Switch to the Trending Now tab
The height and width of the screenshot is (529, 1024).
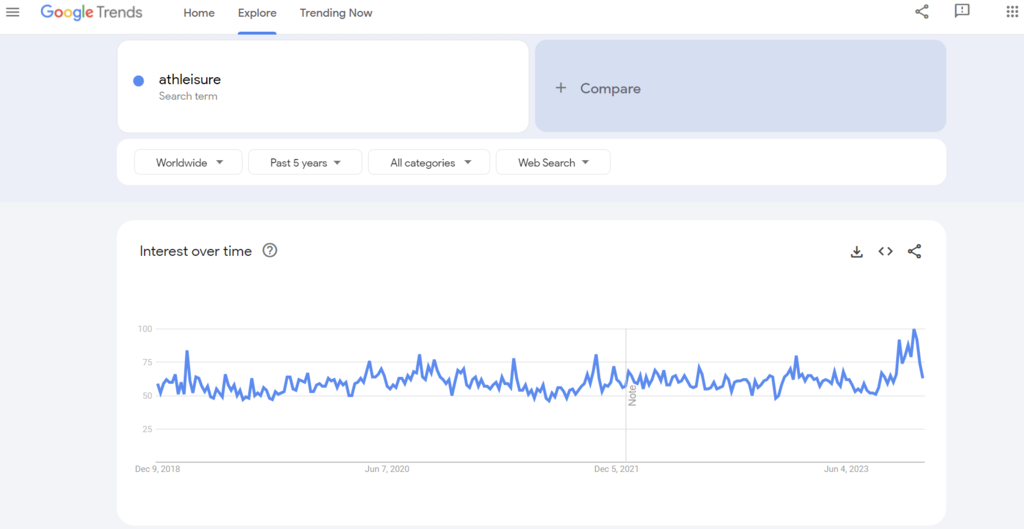[336, 13]
